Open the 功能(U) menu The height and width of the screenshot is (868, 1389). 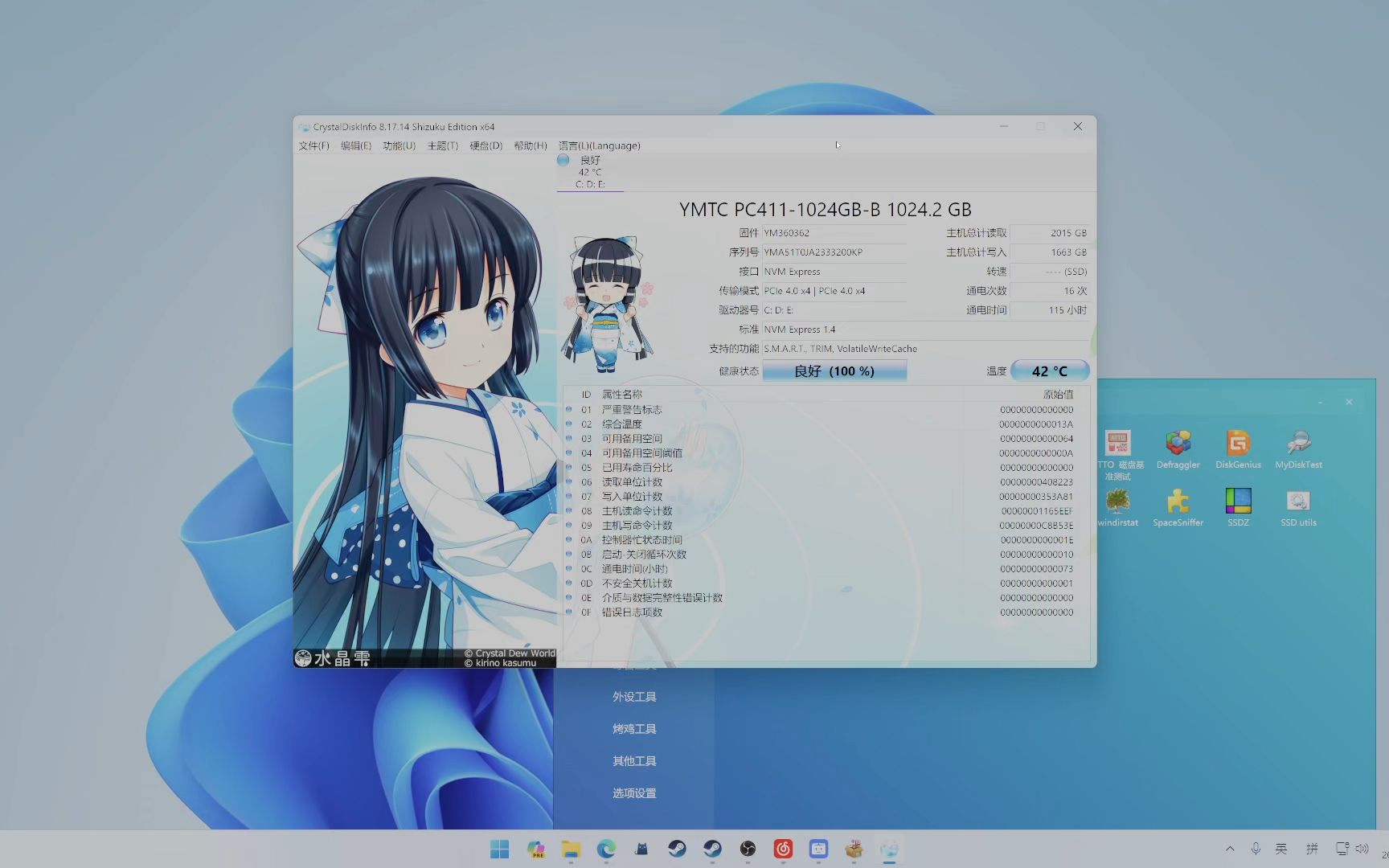[399, 145]
